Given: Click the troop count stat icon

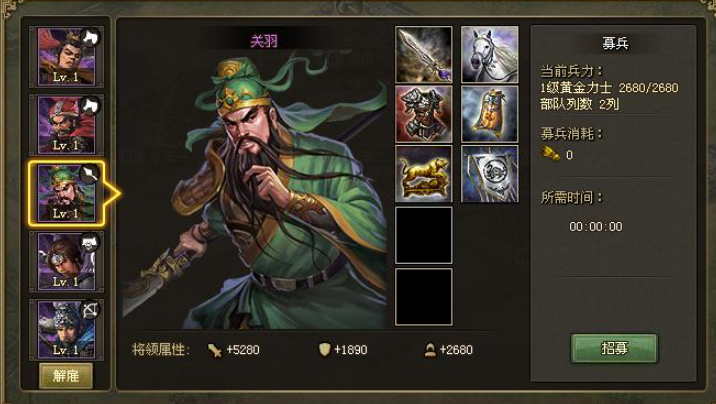Looking at the screenshot, I should [430, 350].
